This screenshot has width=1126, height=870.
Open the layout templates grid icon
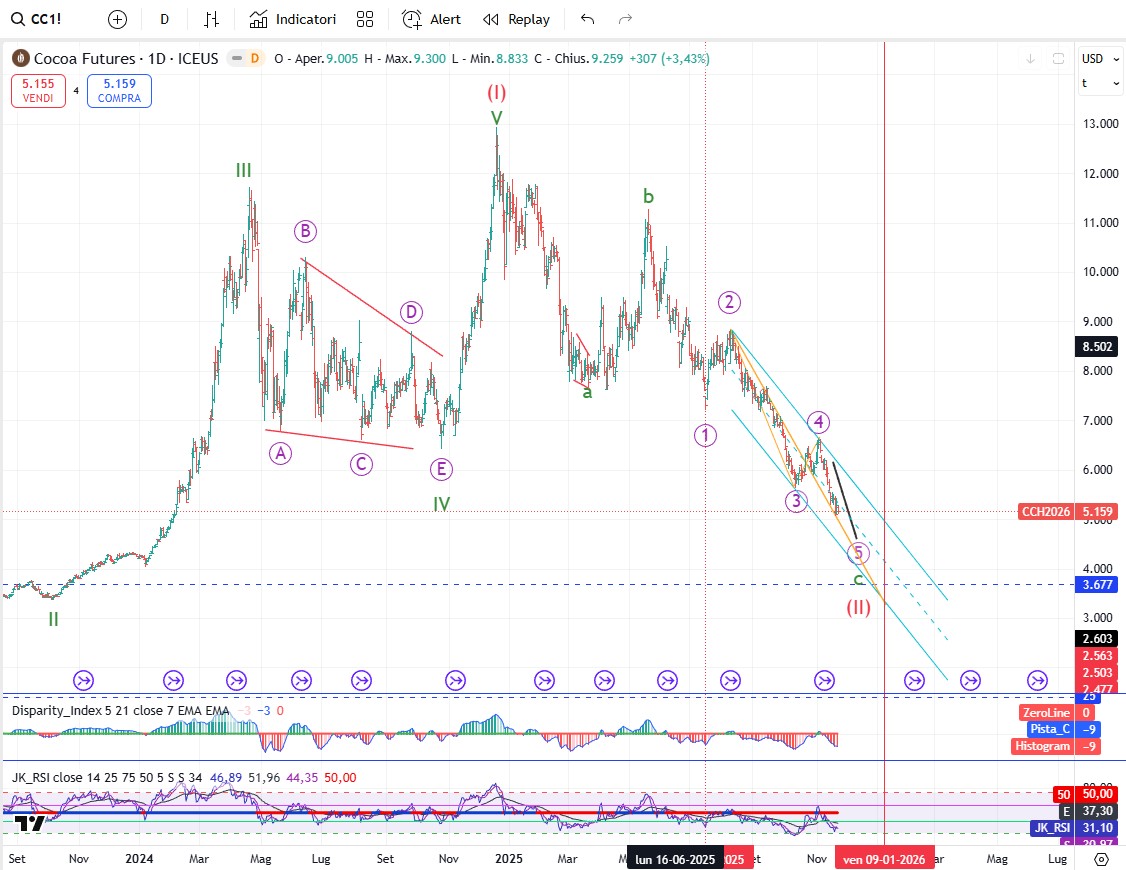click(x=365, y=19)
